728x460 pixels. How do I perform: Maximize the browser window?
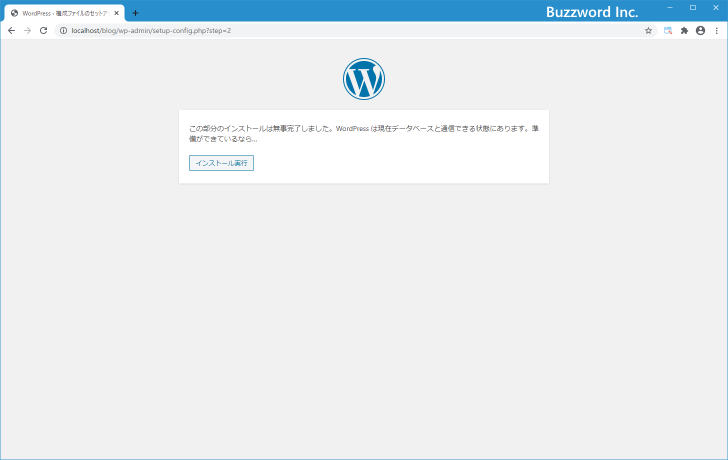pos(693,7)
